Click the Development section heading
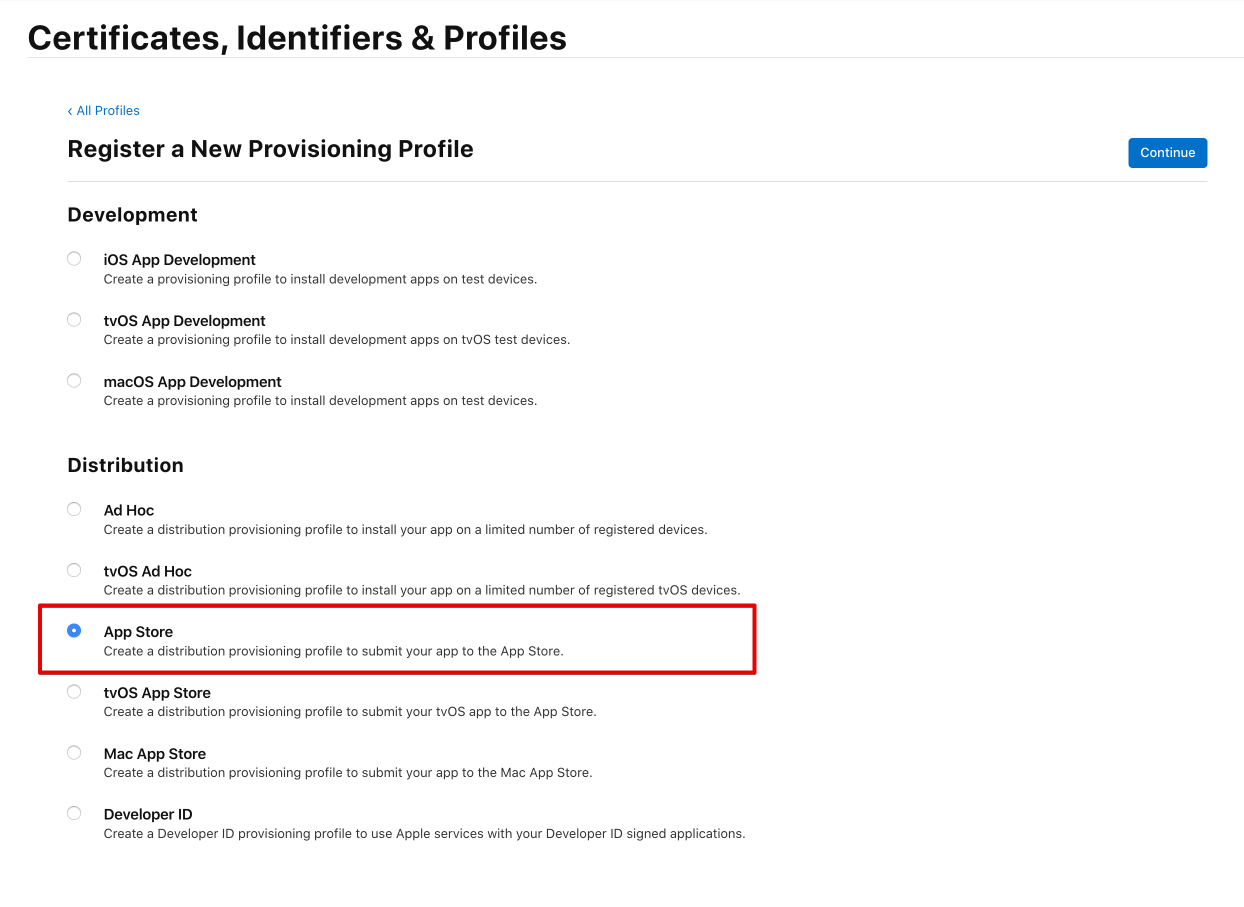1244x907 pixels. 132,214
